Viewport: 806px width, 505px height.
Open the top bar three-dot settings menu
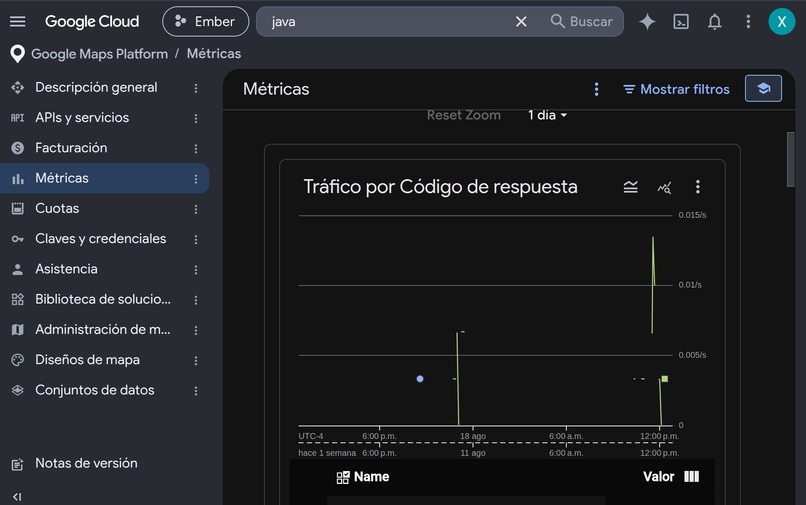[748, 22]
